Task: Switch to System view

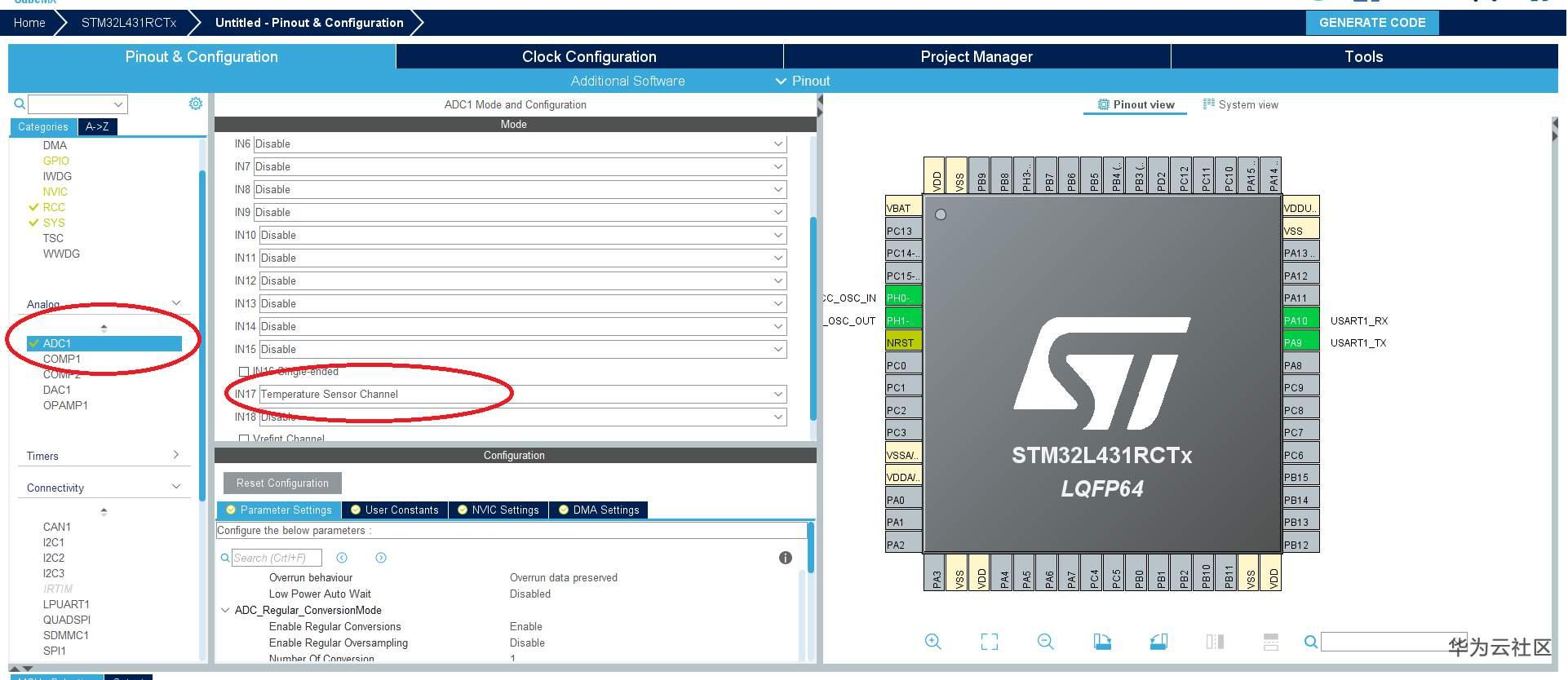Action: (1241, 104)
